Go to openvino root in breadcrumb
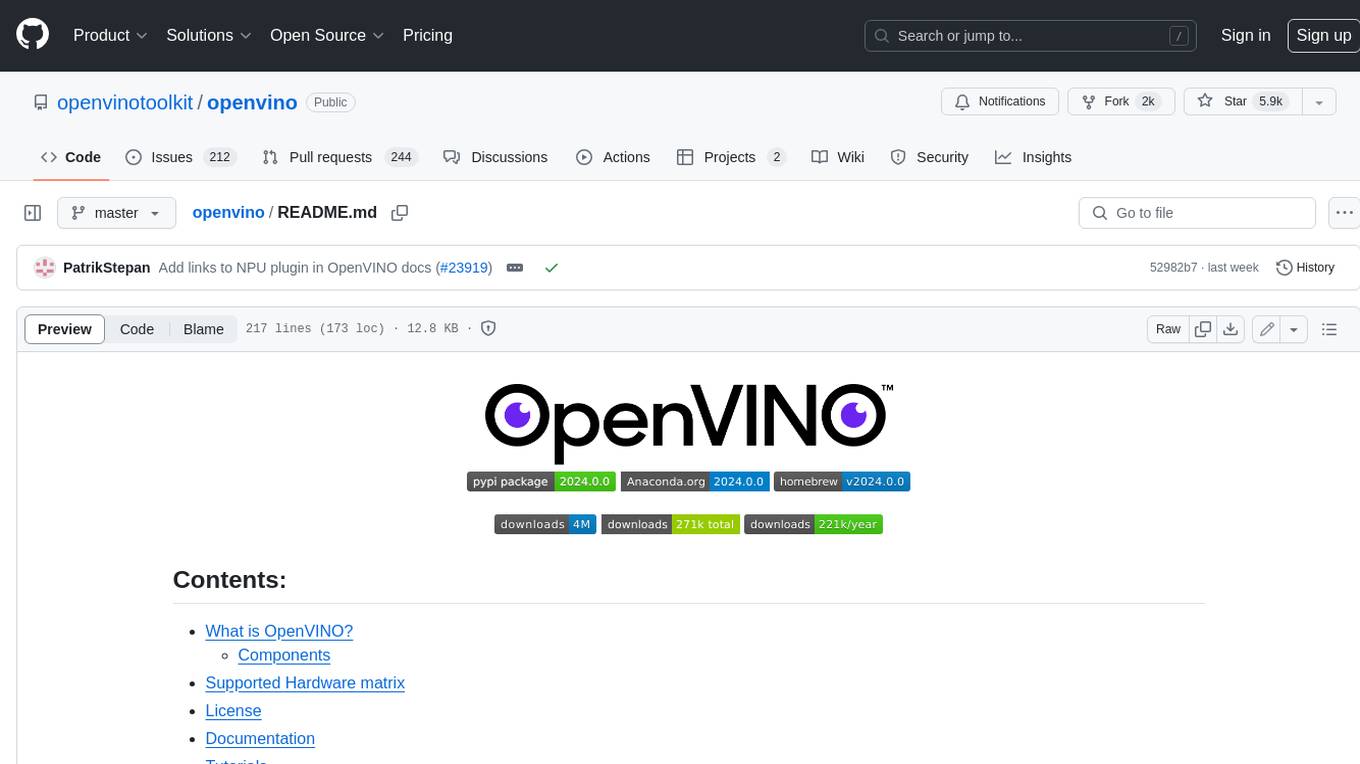The height and width of the screenshot is (764, 1360). 228,213
